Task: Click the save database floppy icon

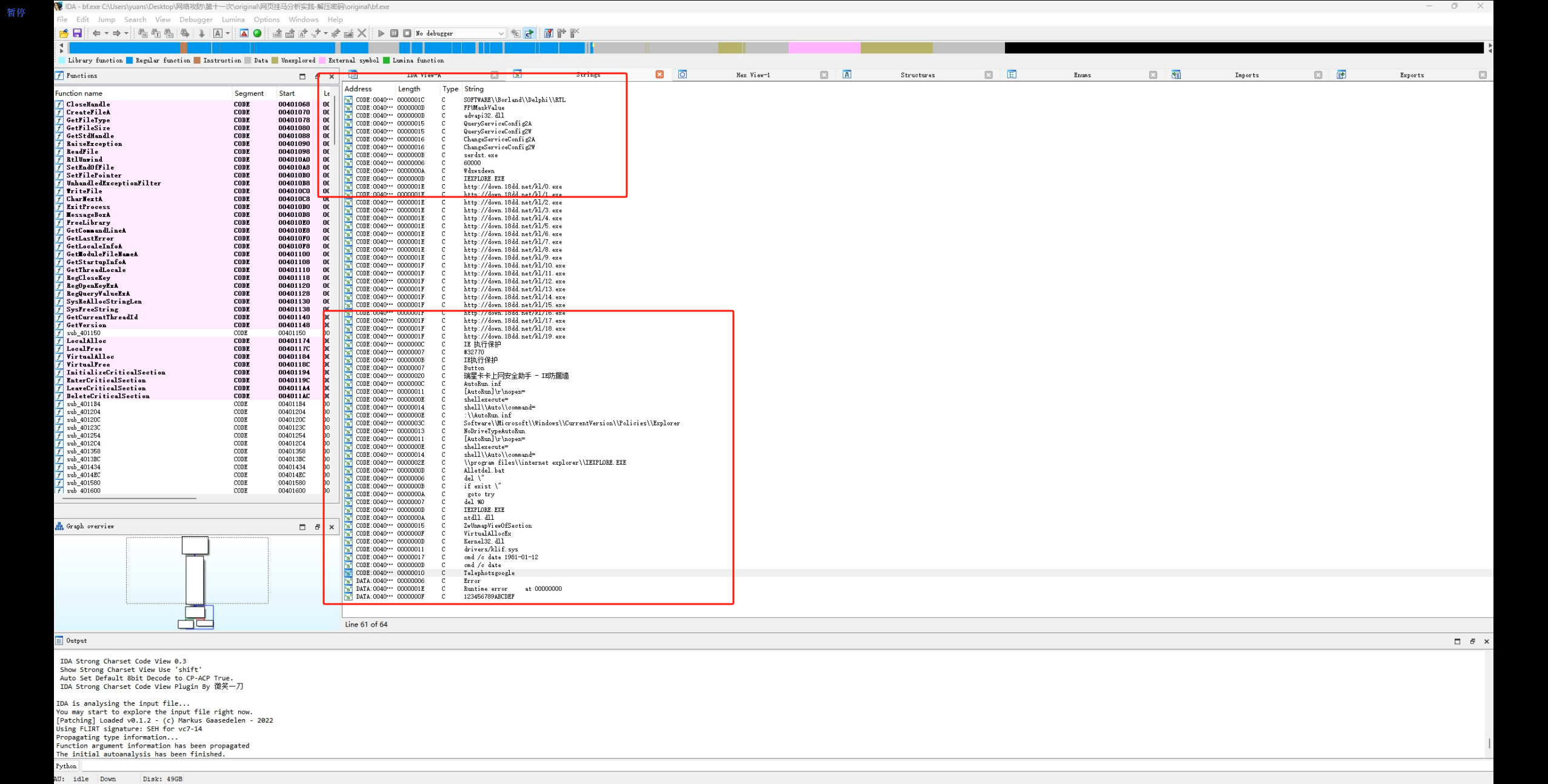Action: click(77, 33)
